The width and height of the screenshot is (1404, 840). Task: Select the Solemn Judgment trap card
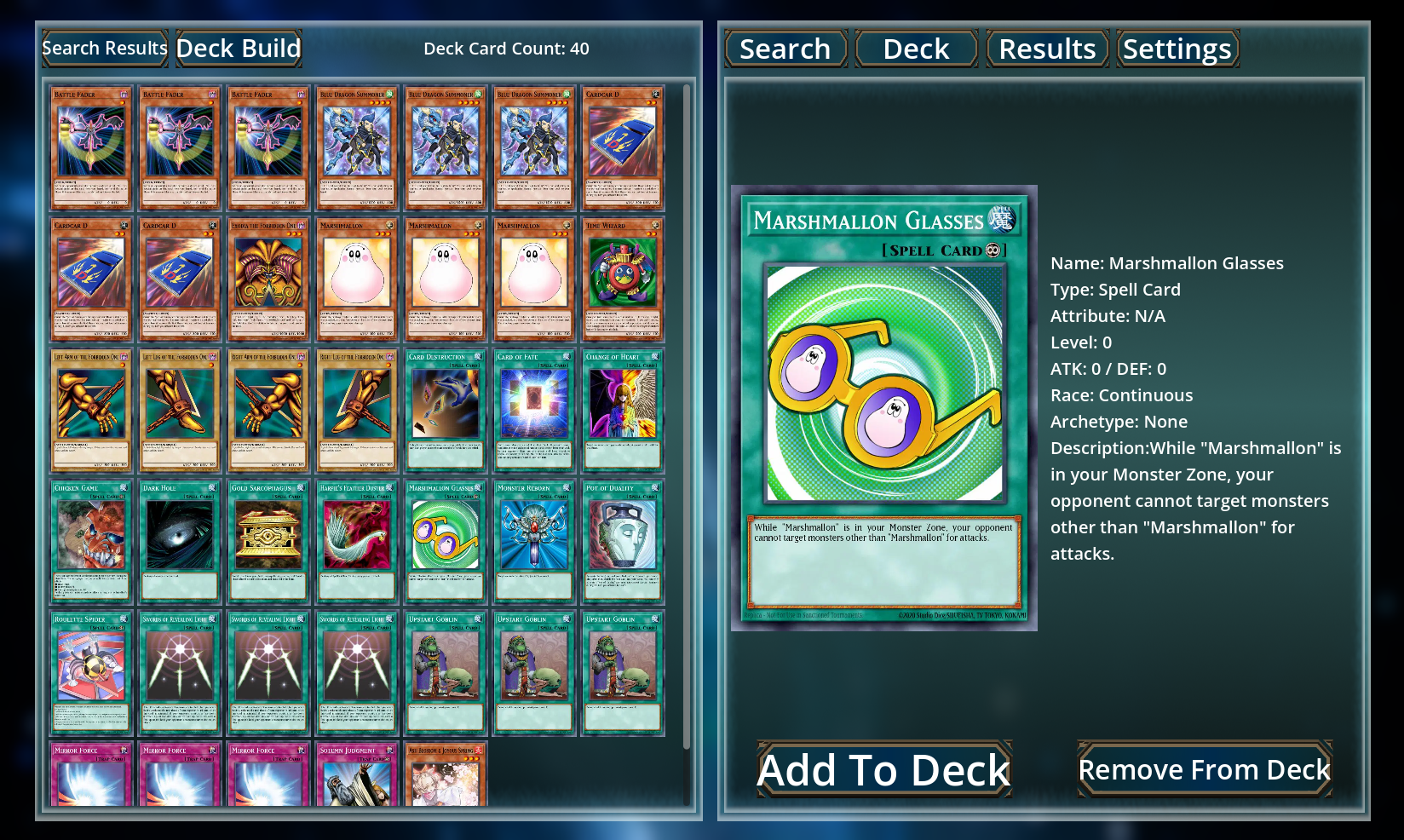pyautogui.click(x=356, y=774)
